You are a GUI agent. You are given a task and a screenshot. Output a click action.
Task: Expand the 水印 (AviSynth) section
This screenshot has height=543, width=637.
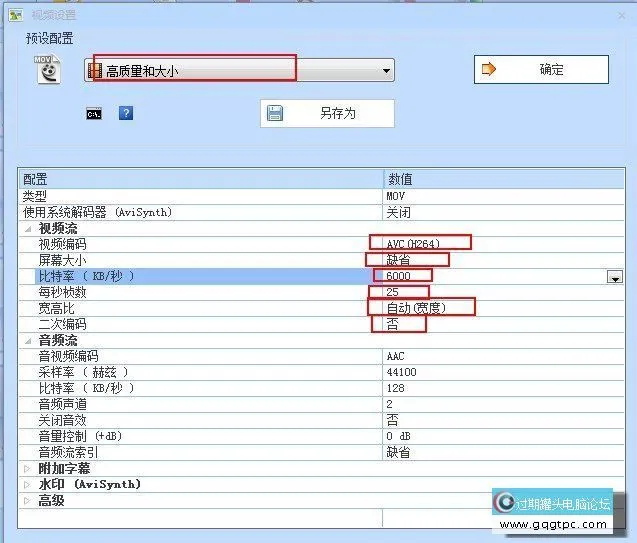tap(27, 485)
